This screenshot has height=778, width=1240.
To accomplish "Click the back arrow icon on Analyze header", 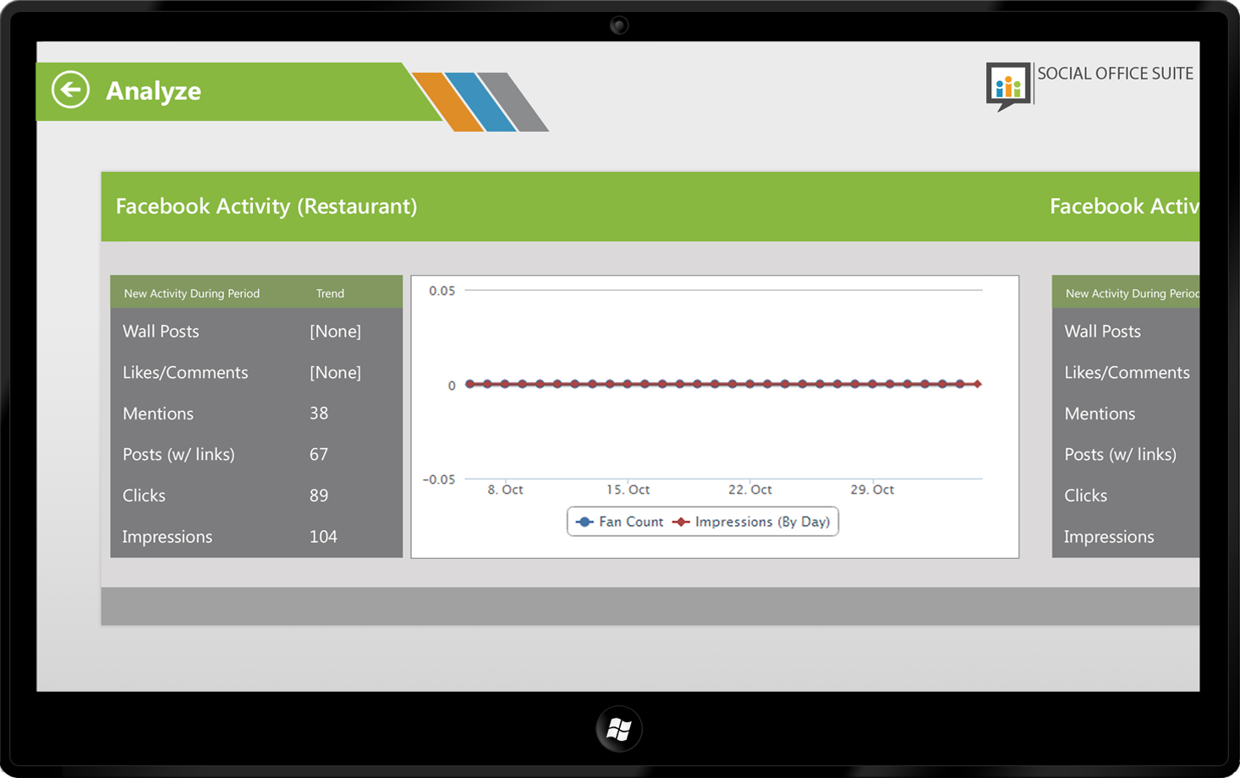I will pyautogui.click(x=69, y=90).
